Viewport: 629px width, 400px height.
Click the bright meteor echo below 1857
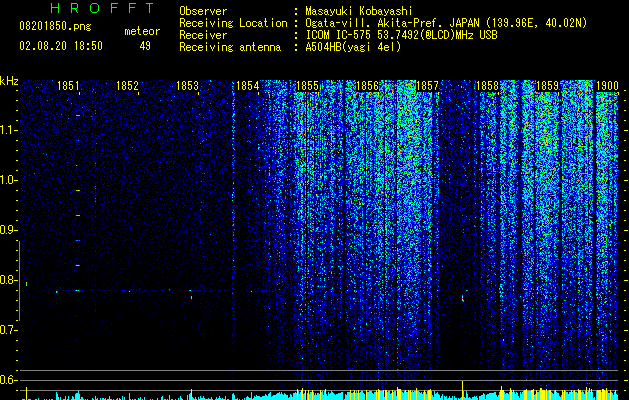click(463, 298)
